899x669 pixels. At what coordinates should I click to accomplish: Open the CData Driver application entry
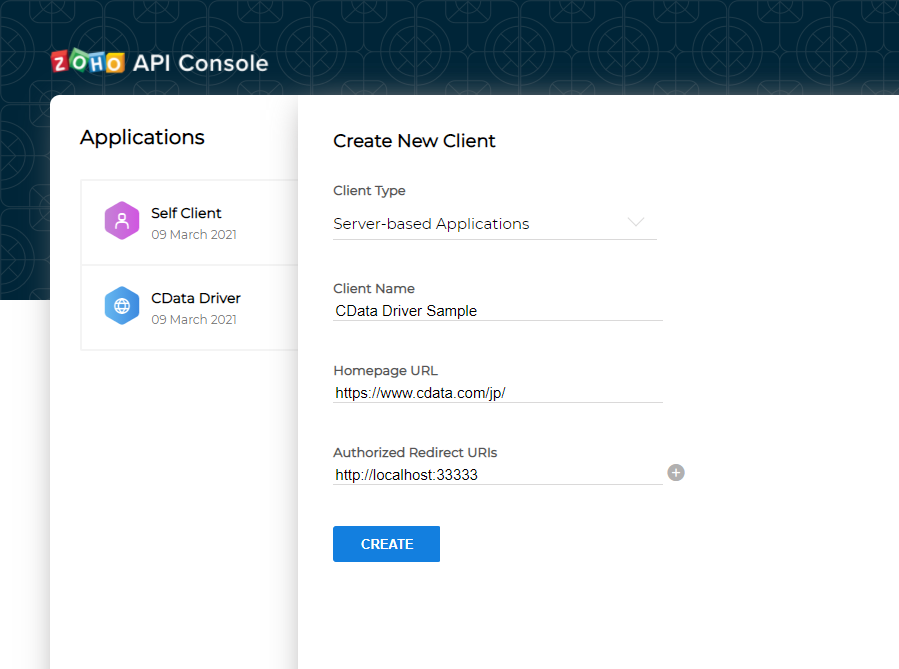tap(190, 308)
